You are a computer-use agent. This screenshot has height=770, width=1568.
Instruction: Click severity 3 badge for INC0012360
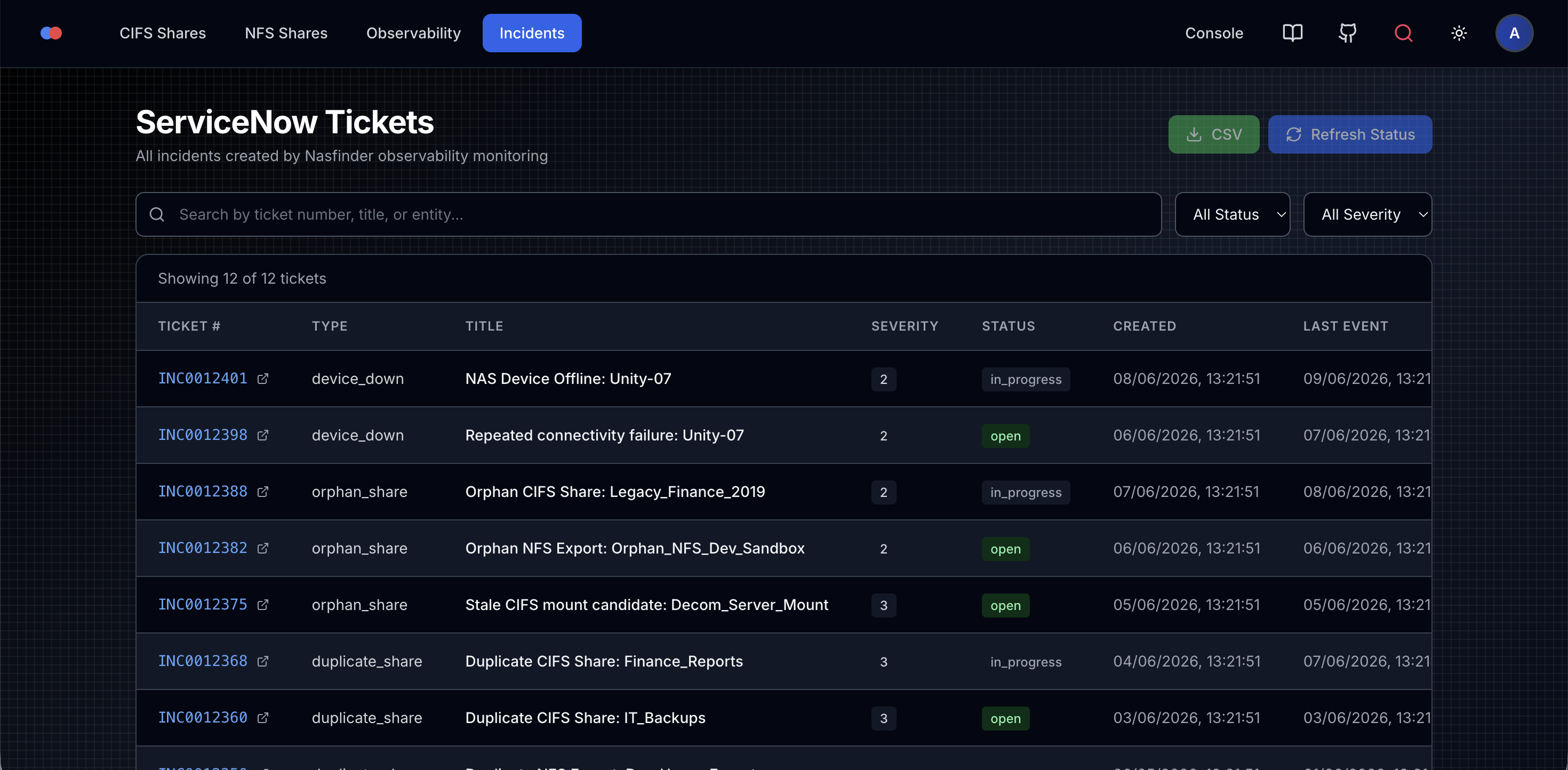coord(883,719)
